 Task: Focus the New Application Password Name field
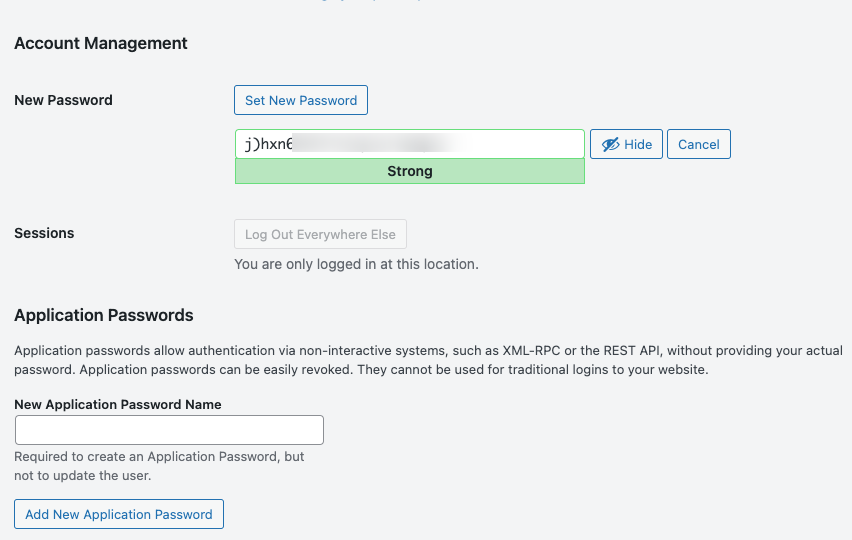169,430
